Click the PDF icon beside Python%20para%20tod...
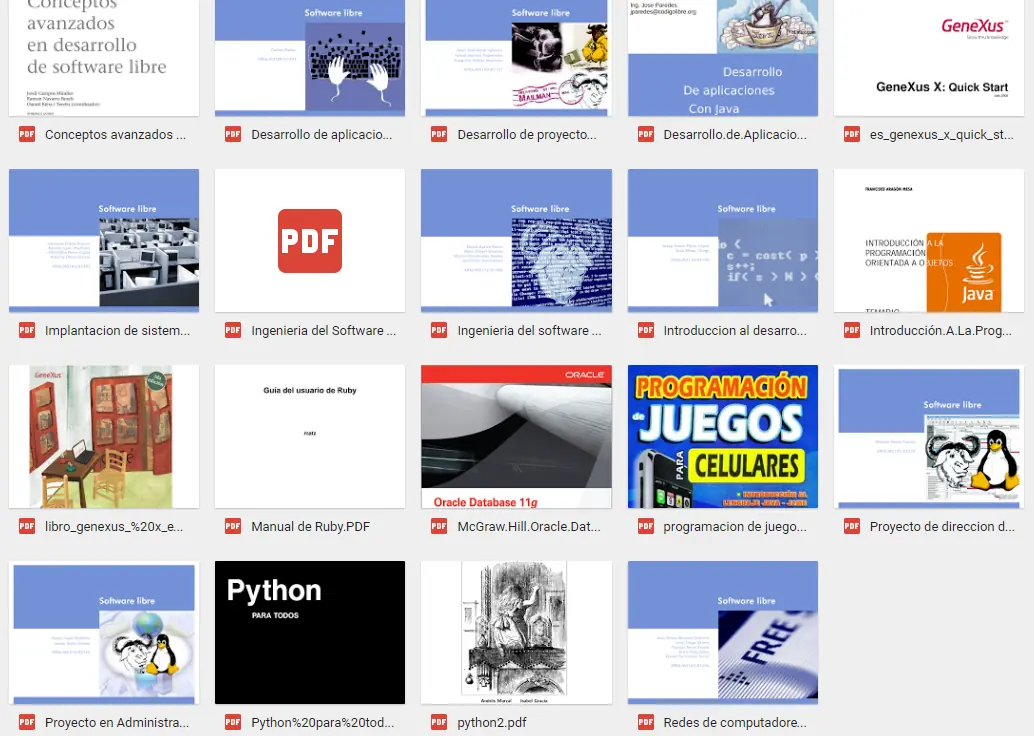Screen dimensions: 1034x736 pyautogui.click(x=233, y=722)
